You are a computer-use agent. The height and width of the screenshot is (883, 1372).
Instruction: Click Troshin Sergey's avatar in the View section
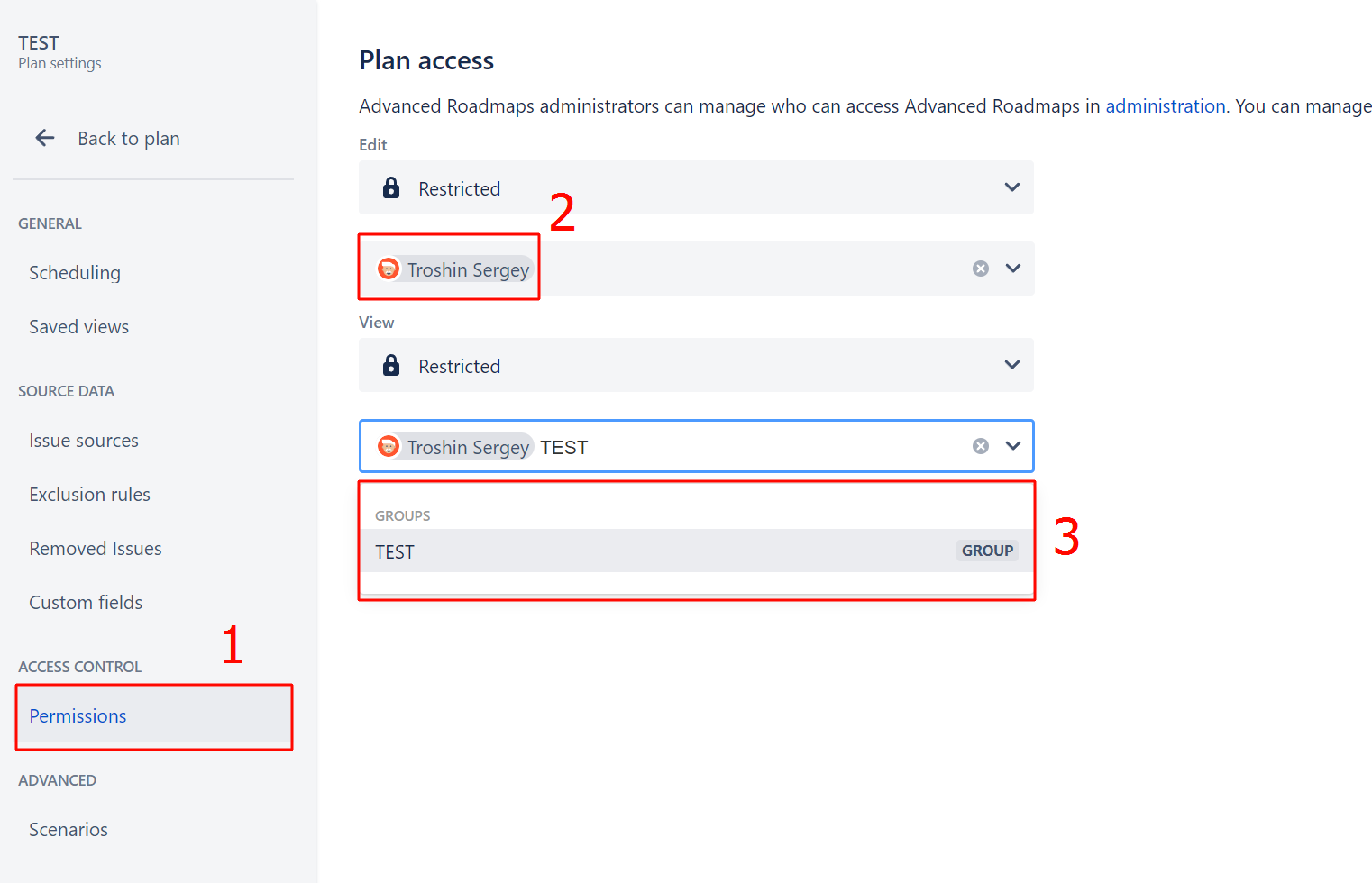388,446
